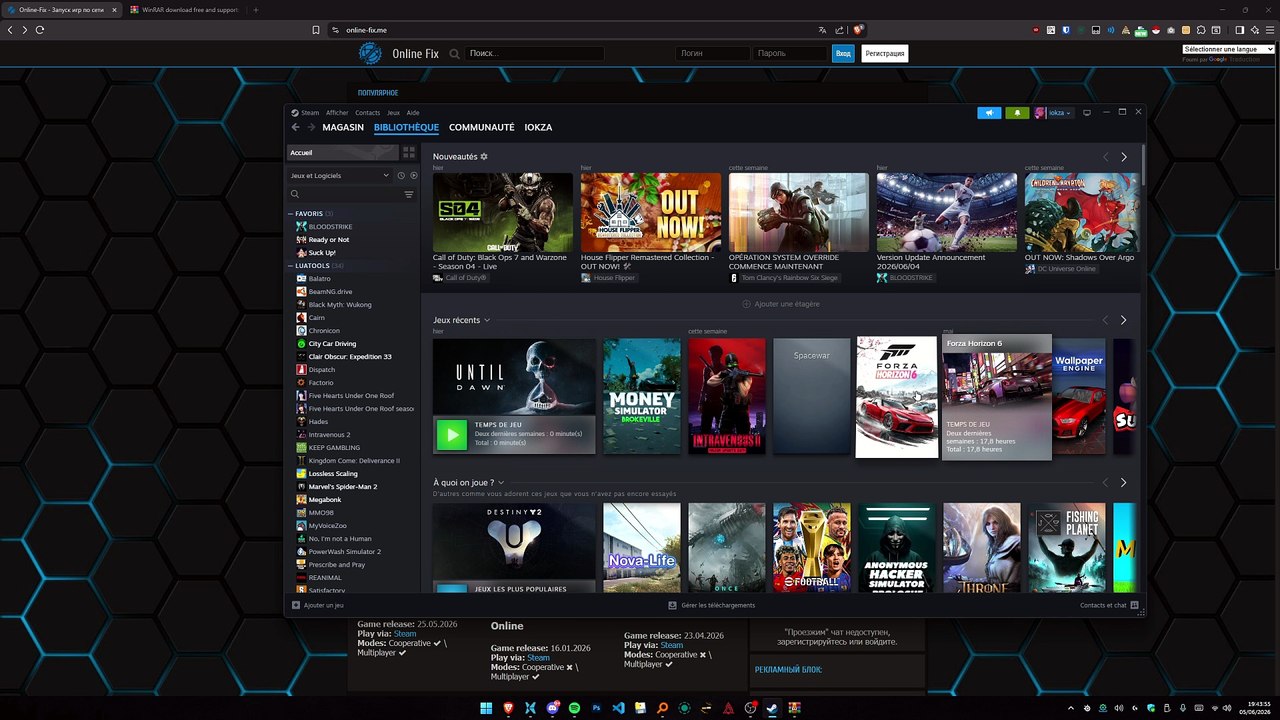The width and height of the screenshot is (1280, 720).
Task: Switch library to grid collections view
Action: coord(408,152)
